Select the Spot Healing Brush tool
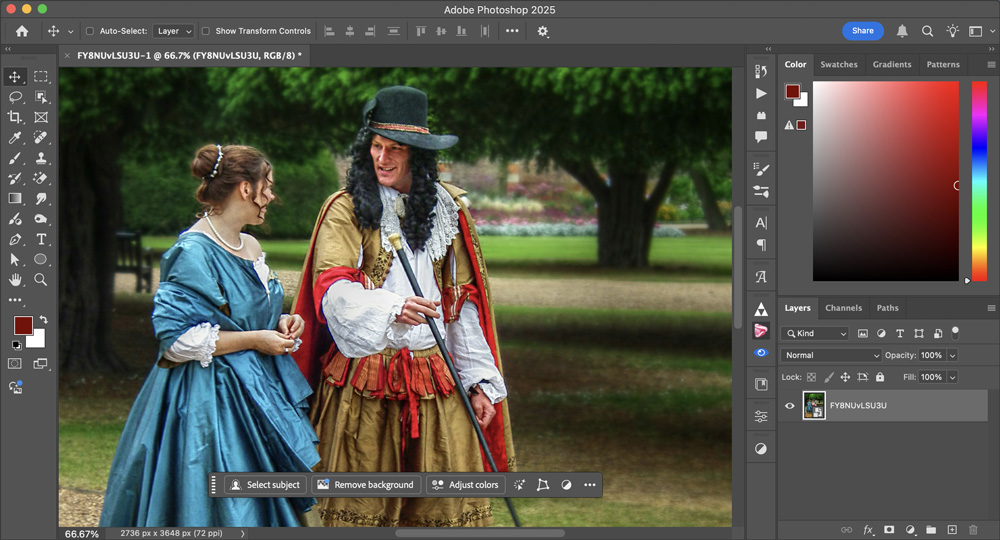The height and width of the screenshot is (540, 1000). pos(41,138)
